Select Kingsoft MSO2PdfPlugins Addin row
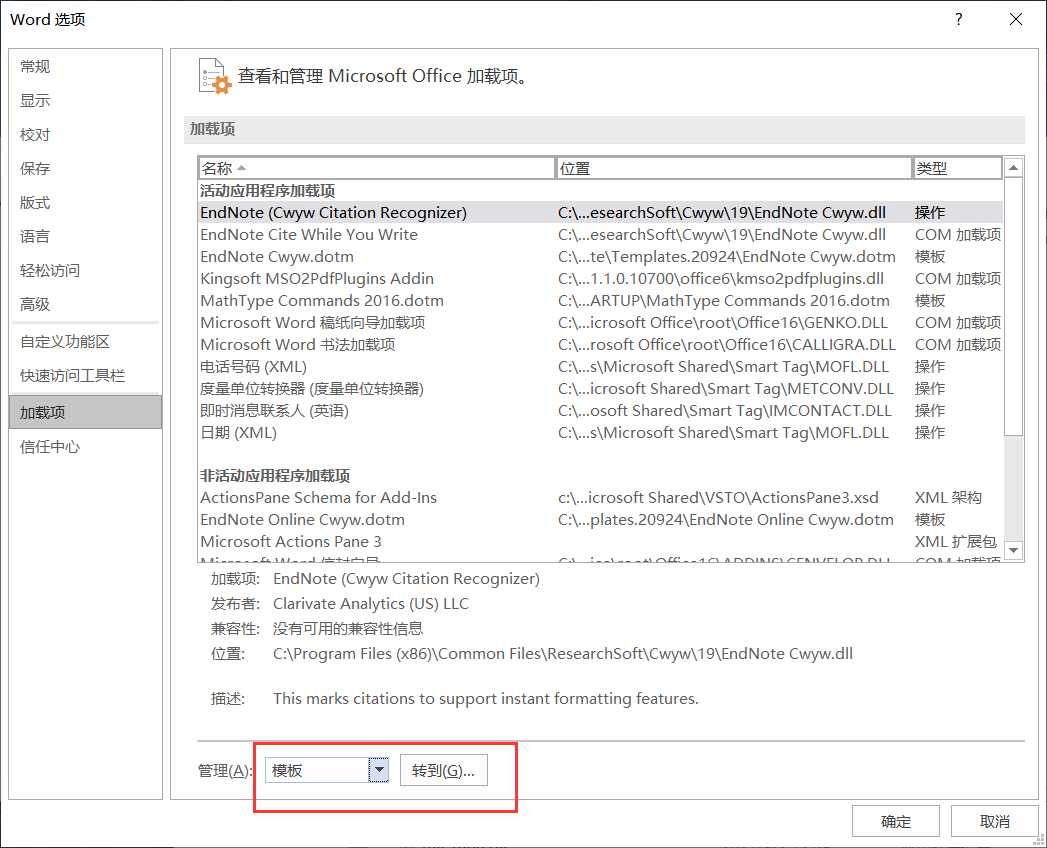Viewport: 1047px width, 848px height. pos(600,278)
